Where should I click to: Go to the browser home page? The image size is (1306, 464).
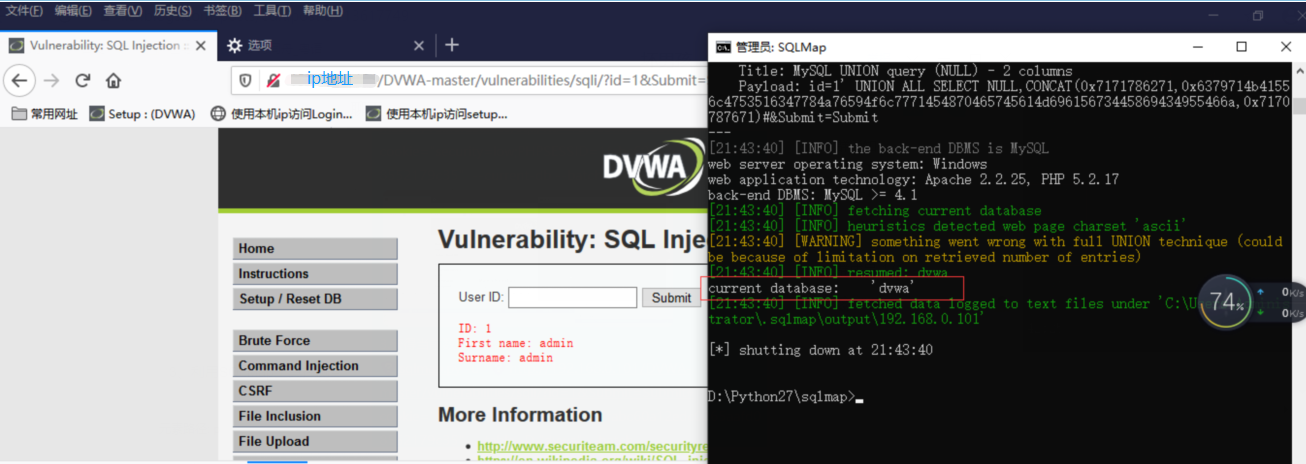(113, 80)
